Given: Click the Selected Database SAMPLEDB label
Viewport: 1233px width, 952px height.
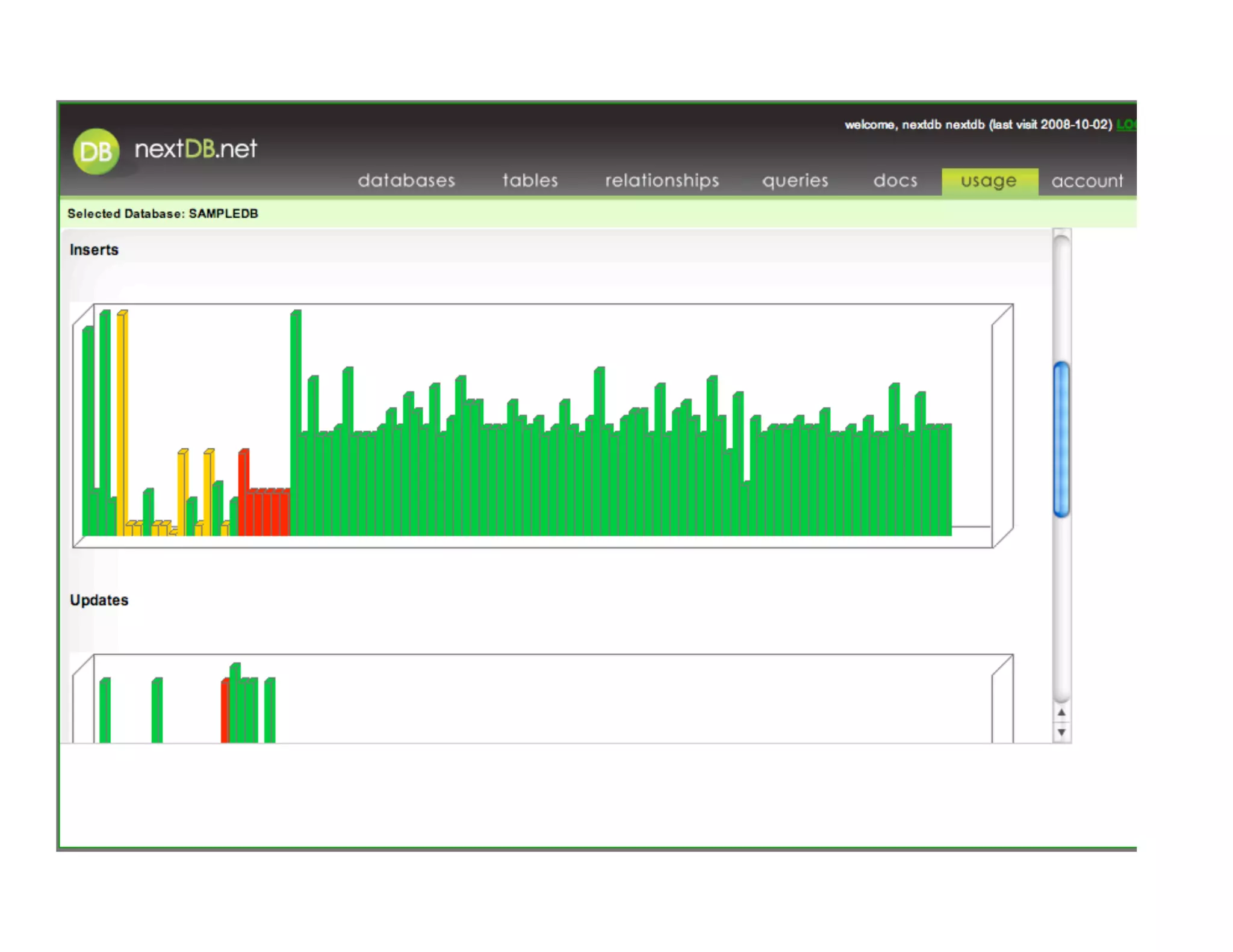Looking at the screenshot, I should point(163,214).
